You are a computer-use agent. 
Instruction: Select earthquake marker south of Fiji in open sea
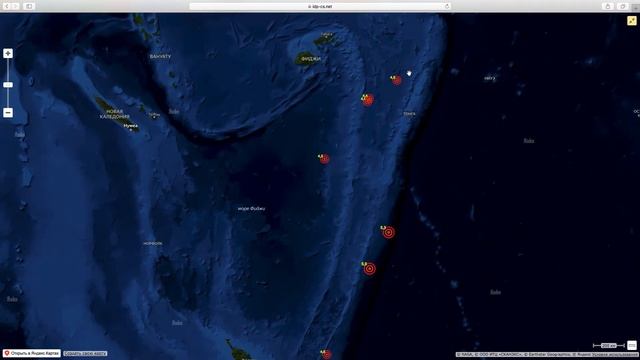pos(324,159)
